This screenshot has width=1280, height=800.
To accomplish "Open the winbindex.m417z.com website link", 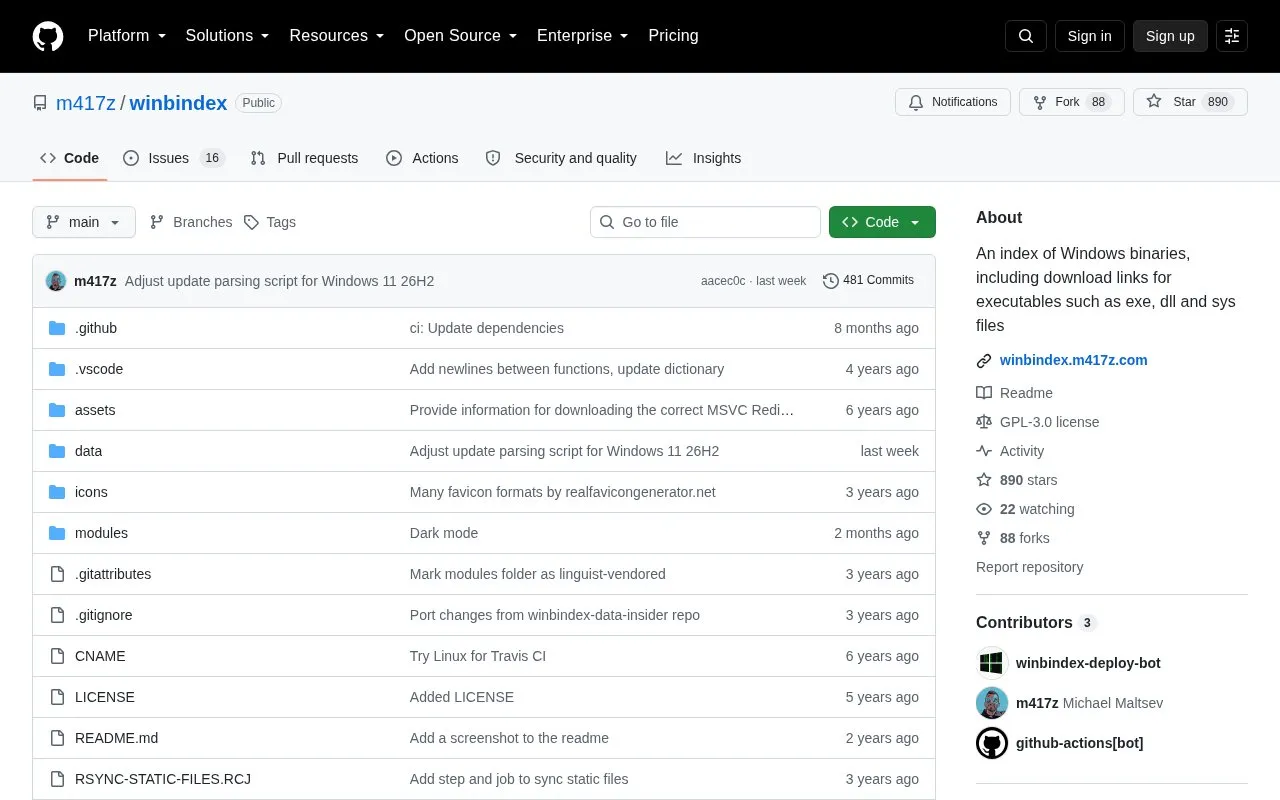I will pyautogui.click(x=1074, y=360).
